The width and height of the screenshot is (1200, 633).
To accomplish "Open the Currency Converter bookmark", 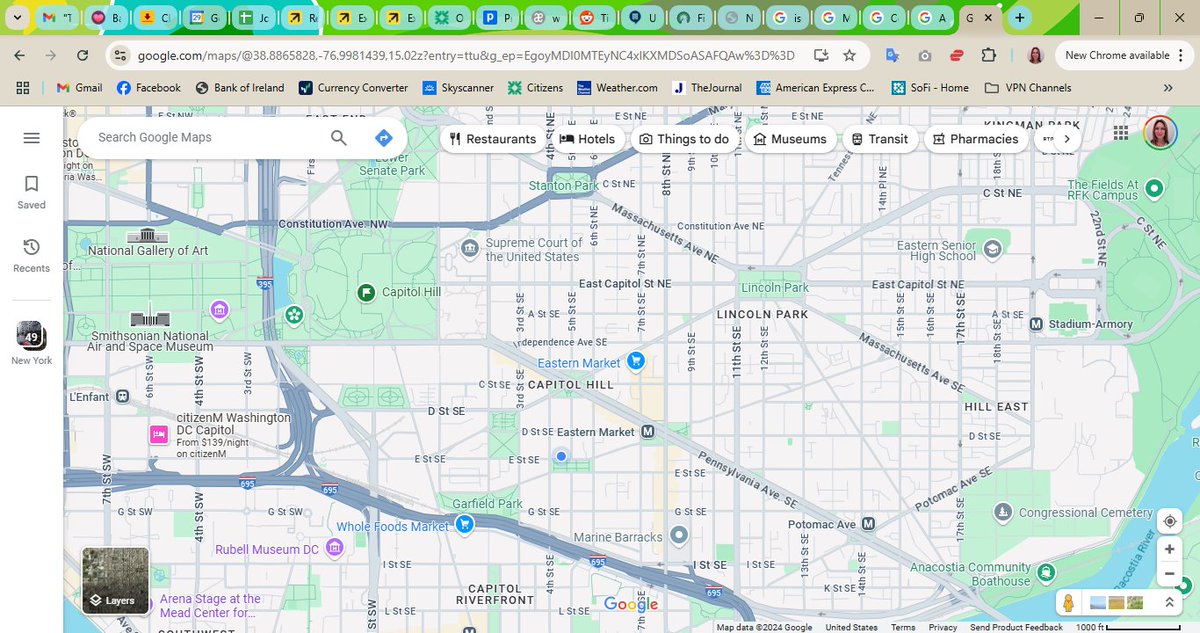I will (x=354, y=87).
